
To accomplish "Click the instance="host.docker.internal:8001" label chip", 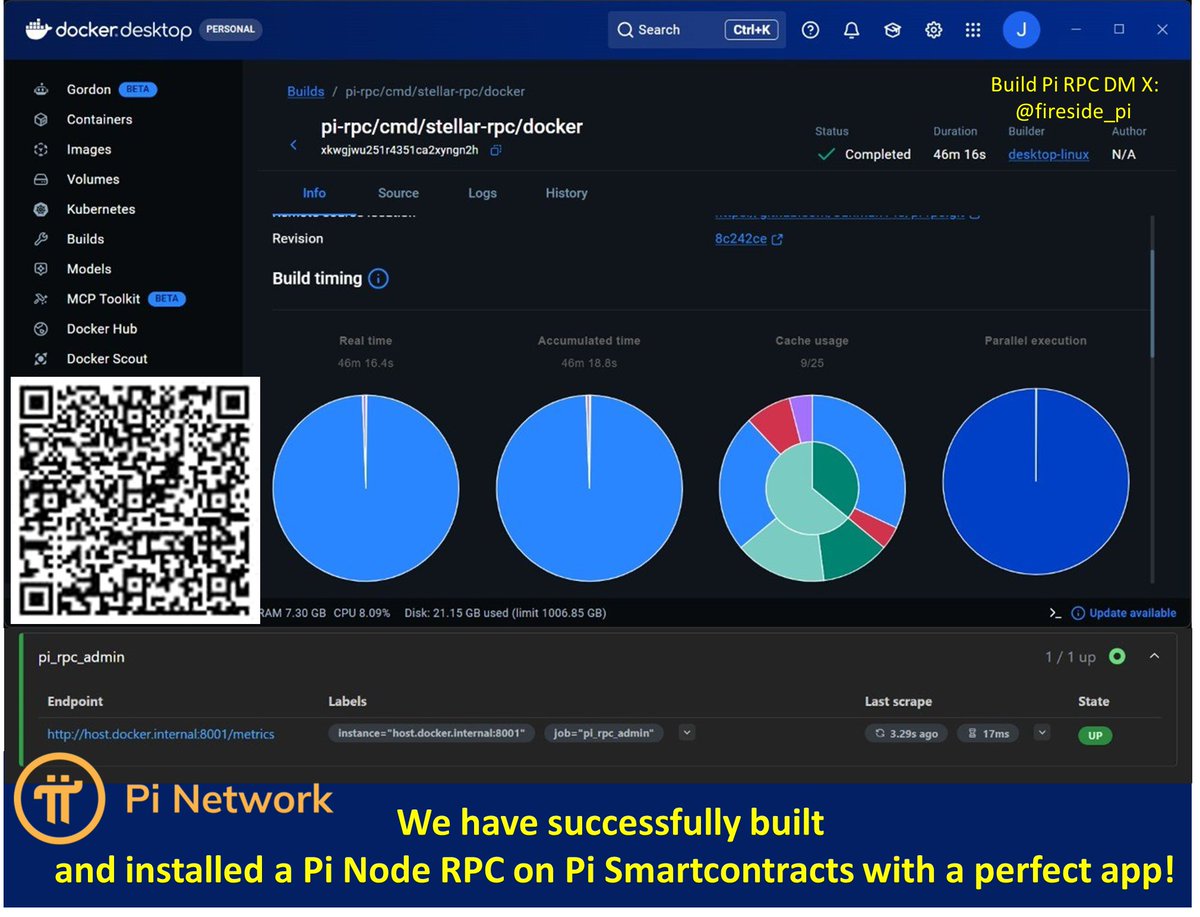I will click(x=431, y=733).
